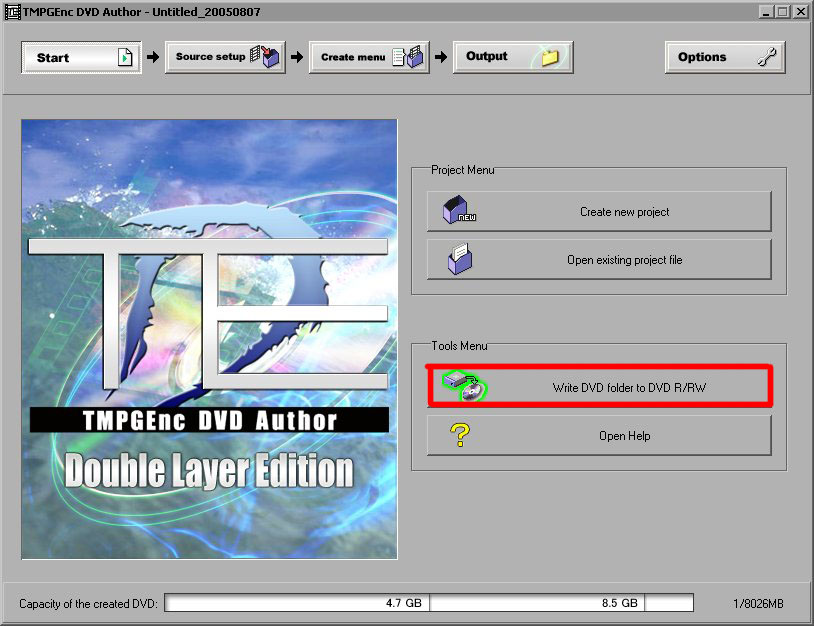Click the Open Help button
Viewport: 814px width, 626px height.
[599, 436]
